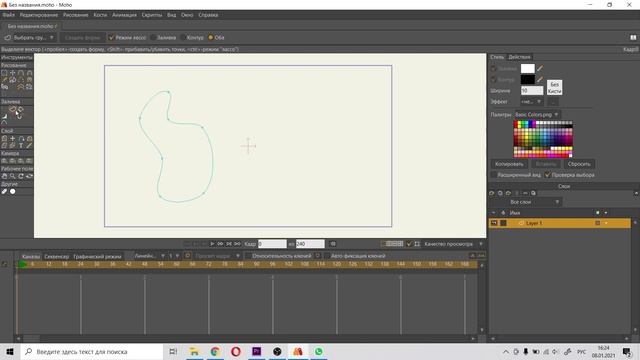The width and height of the screenshot is (640, 360).
Task: Select the Eyedropper tool in Layer section
Action: pyautogui.click(x=29, y=145)
